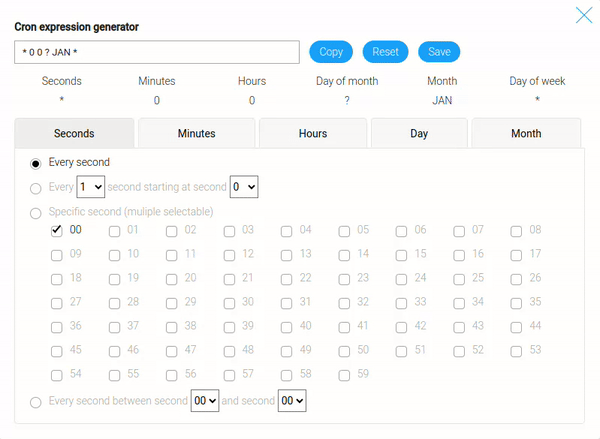Select the Every second between radio option

pyautogui.click(x=37, y=402)
